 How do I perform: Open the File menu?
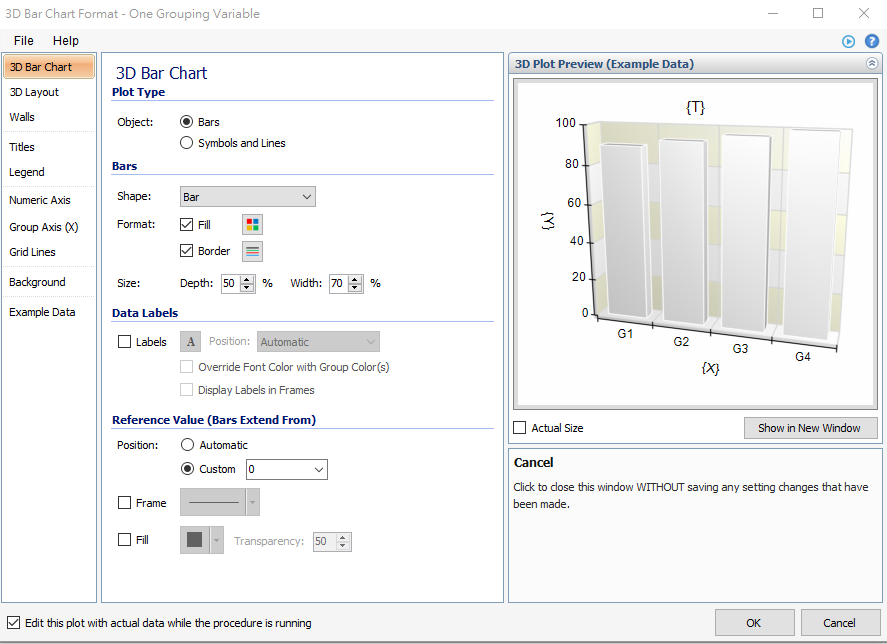[23, 40]
